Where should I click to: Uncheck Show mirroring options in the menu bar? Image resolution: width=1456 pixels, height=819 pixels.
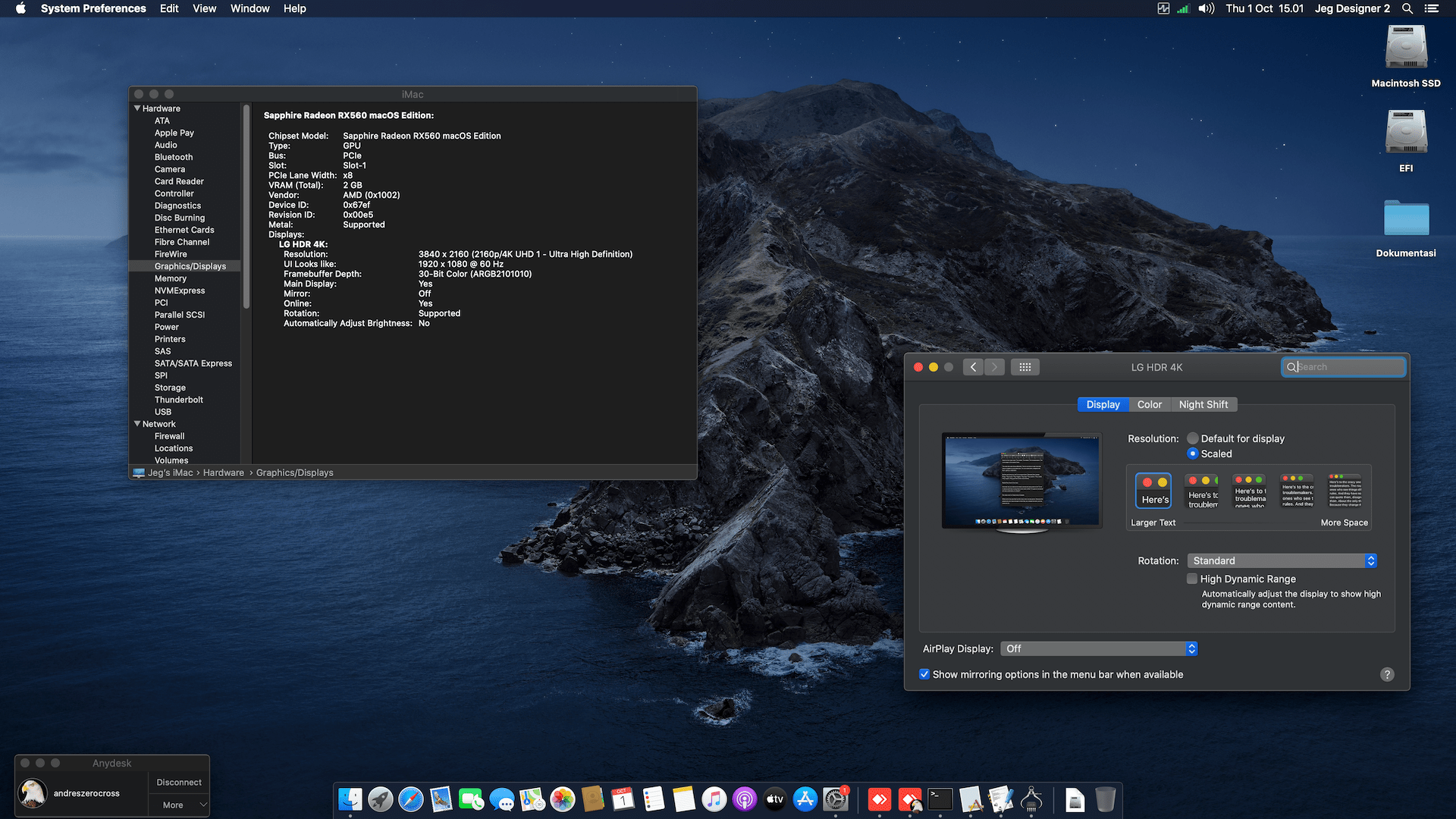(x=924, y=674)
